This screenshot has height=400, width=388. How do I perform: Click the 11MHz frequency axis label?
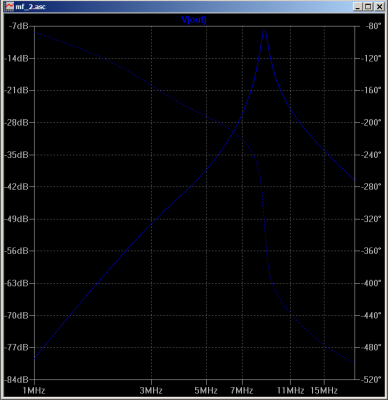point(292,391)
